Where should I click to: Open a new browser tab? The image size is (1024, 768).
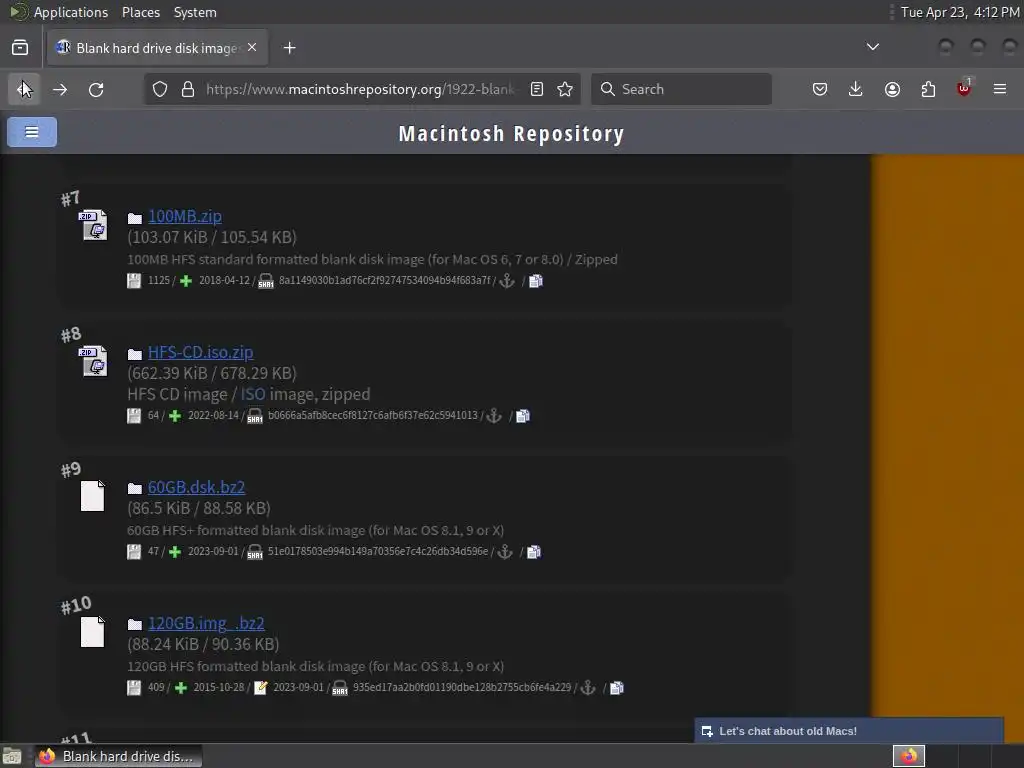pos(289,48)
